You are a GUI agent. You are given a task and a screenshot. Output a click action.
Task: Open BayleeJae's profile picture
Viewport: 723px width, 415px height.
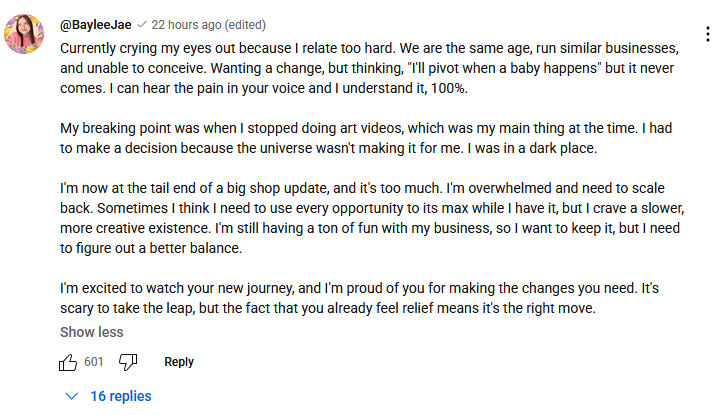[24, 34]
